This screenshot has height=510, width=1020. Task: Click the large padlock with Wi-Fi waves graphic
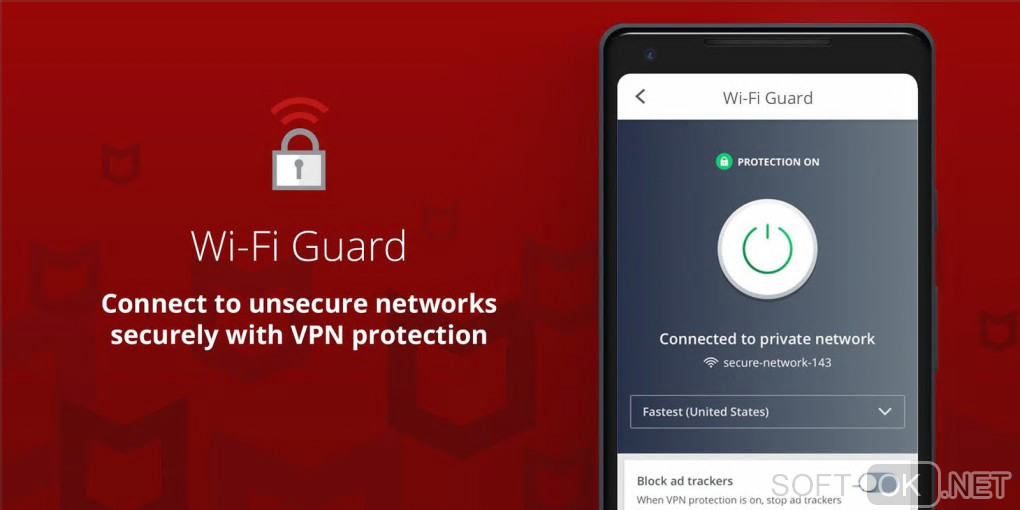tap(299, 144)
